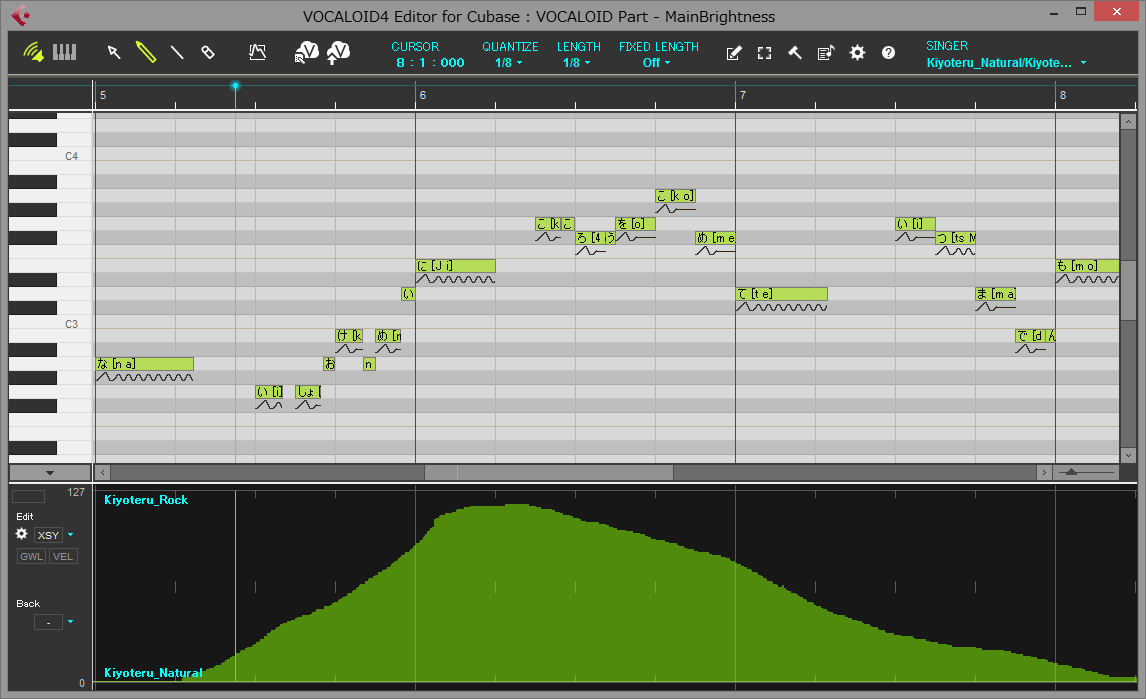
Task: Click the horizontal scrollbar left arrow
Action: click(x=102, y=472)
